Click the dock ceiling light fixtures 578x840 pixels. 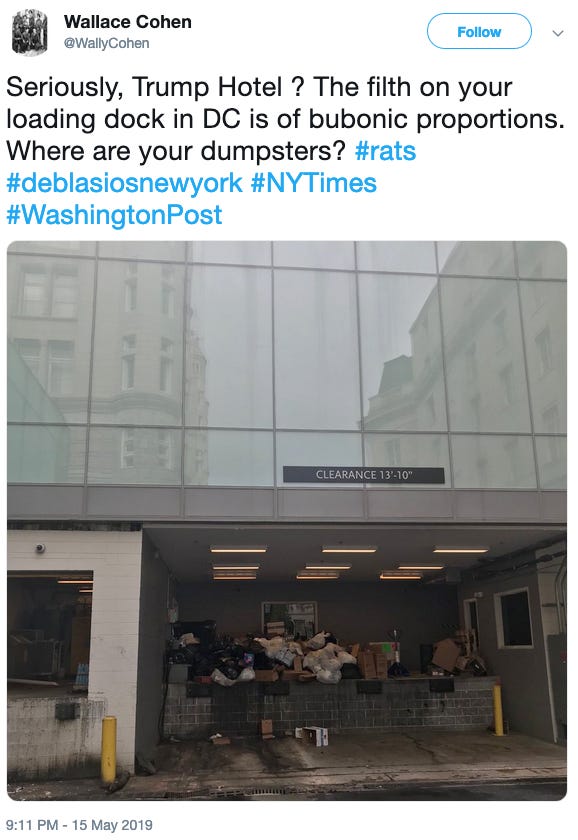(349, 562)
